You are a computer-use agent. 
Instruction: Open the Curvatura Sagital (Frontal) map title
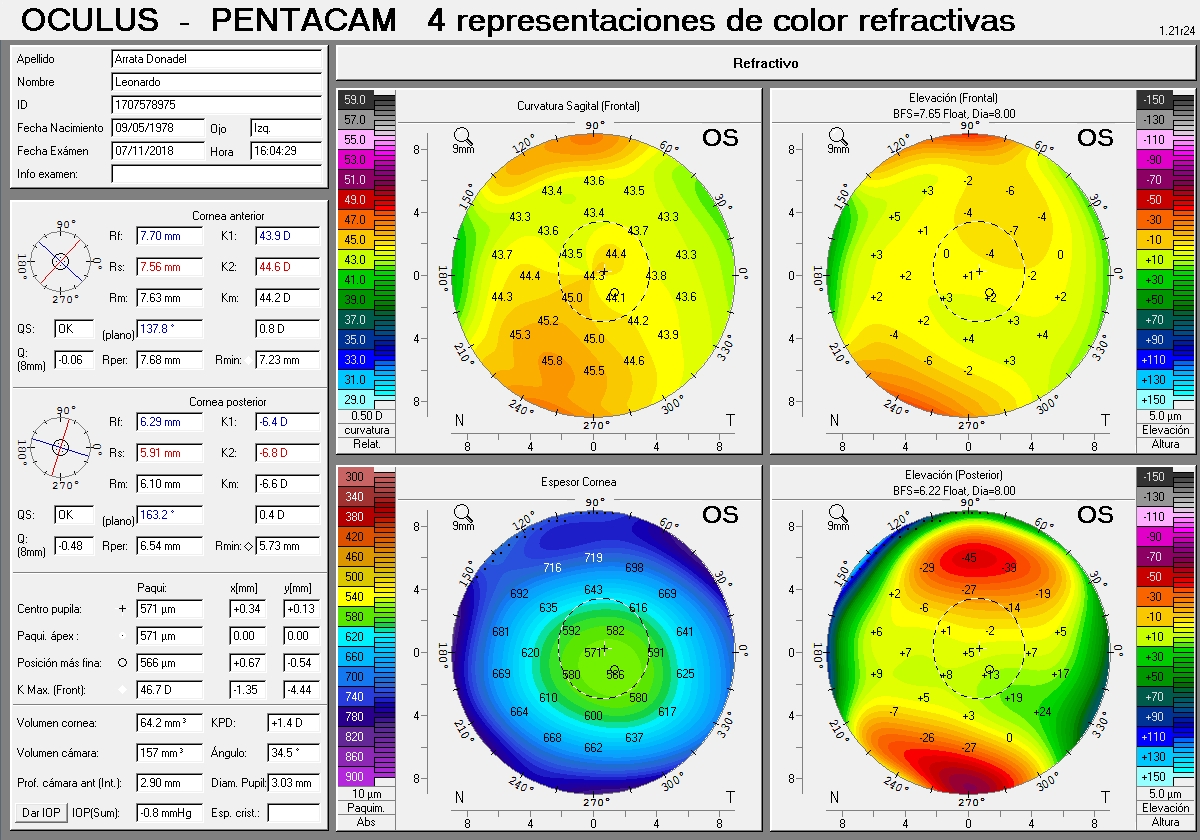[x=578, y=106]
